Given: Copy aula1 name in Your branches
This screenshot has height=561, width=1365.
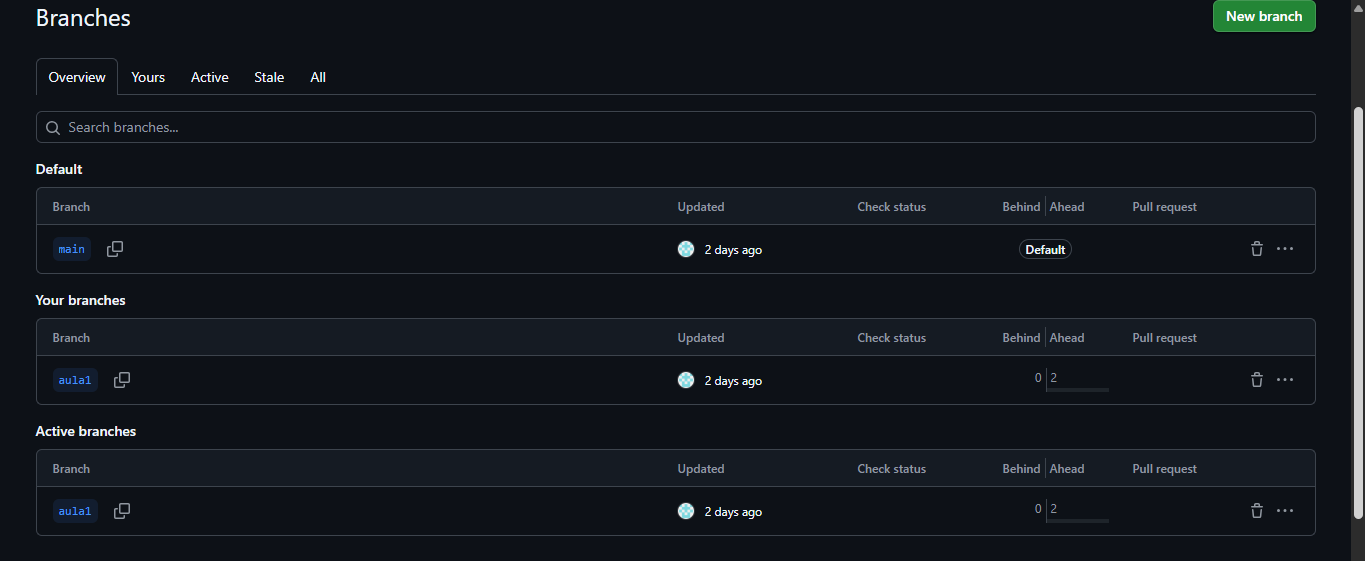Looking at the screenshot, I should pos(122,380).
